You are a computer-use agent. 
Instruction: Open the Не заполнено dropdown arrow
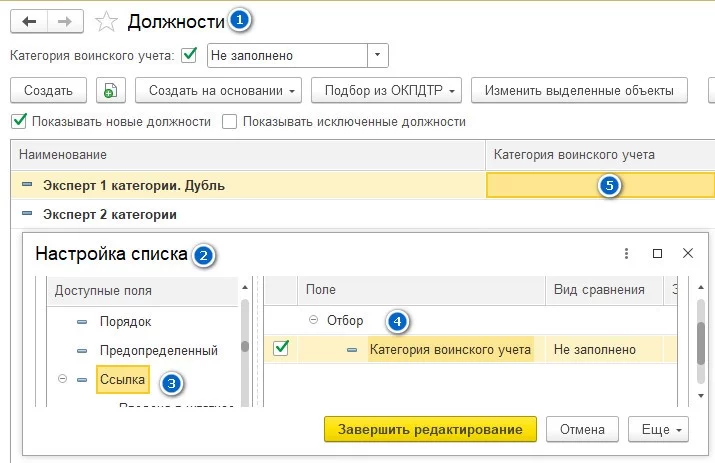(378, 55)
